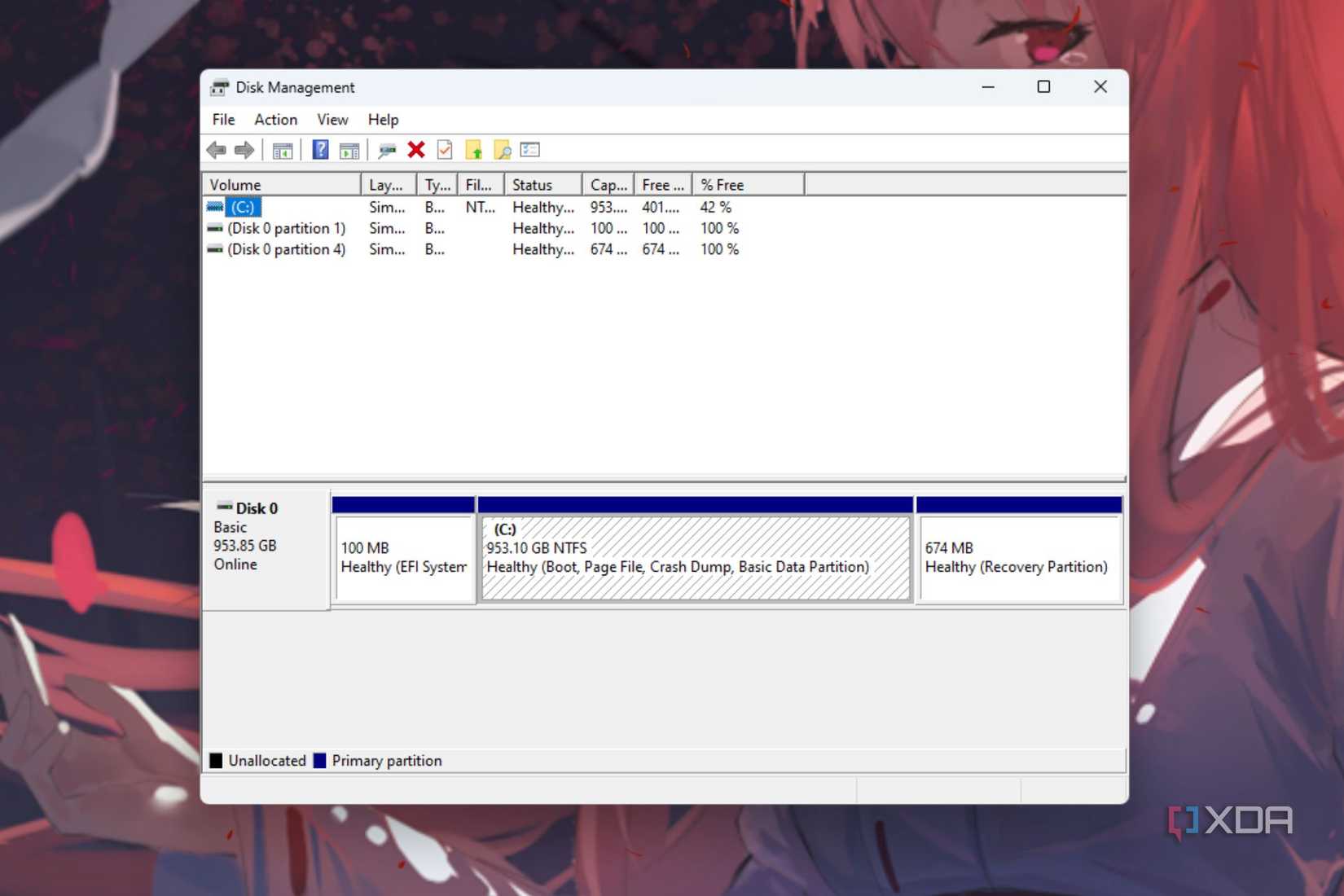
Task: Select the 674 MB Recovery Partition block
Action: point(1018,558)
